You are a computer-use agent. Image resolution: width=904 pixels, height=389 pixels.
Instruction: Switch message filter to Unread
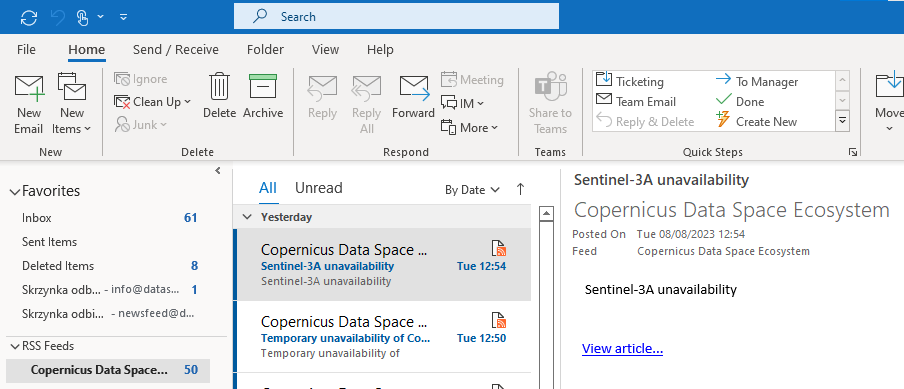[x=319, y=188]
